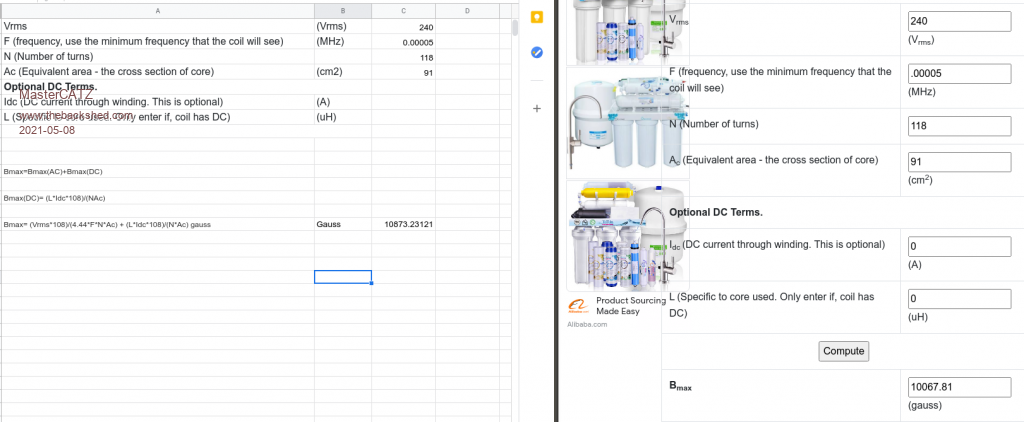The width and height of the screenshot is (1024, 422).
Task: Select column B header
Action: [342, 10]
